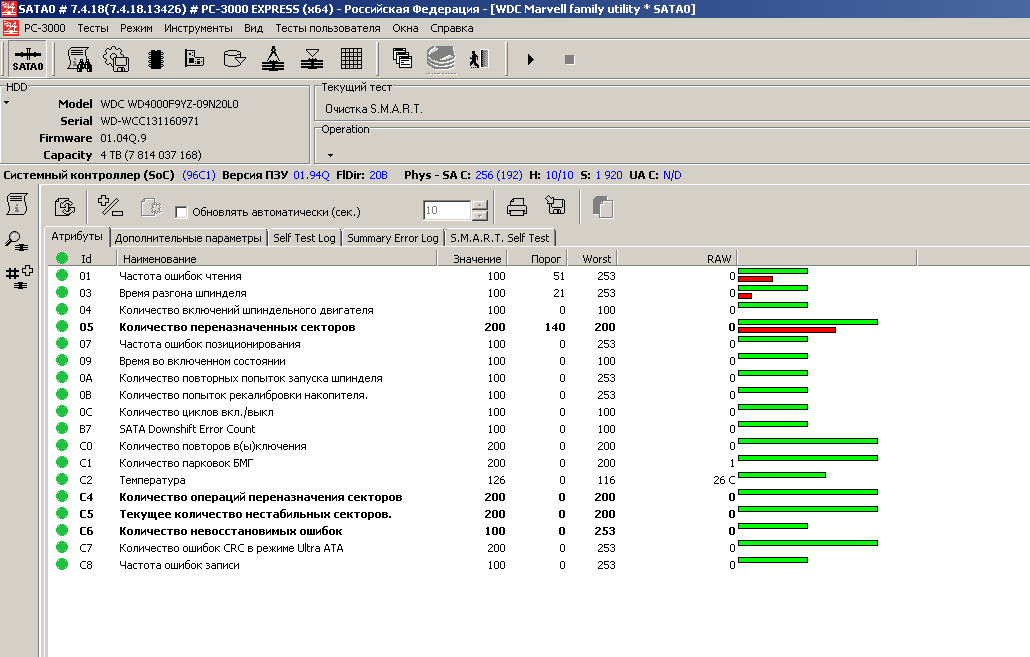Expand the Operation panel arrow
This screenshot has height=657, width=1030.
point(330,156)
